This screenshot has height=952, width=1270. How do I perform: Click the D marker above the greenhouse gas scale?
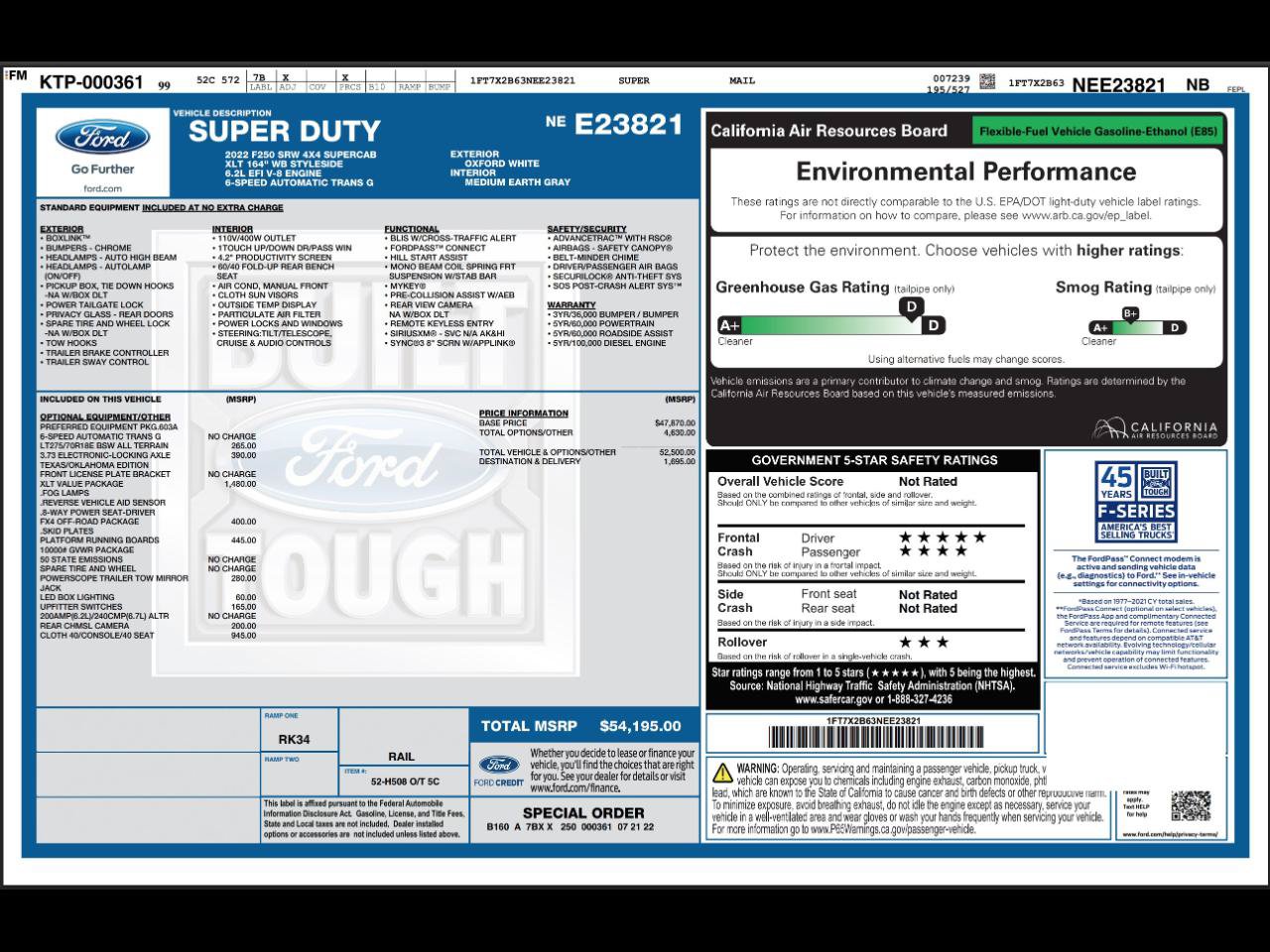point(911,307)
